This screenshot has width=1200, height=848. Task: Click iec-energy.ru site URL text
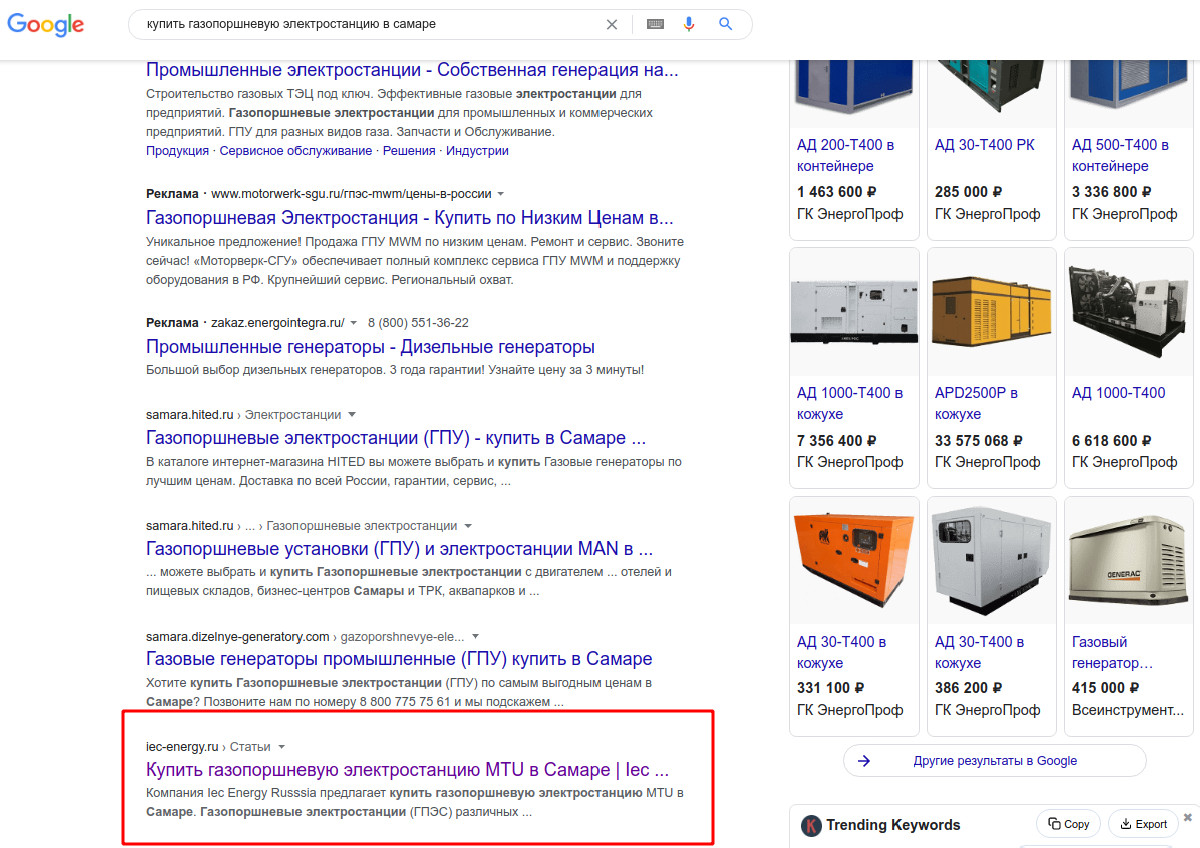click(182, 747)
